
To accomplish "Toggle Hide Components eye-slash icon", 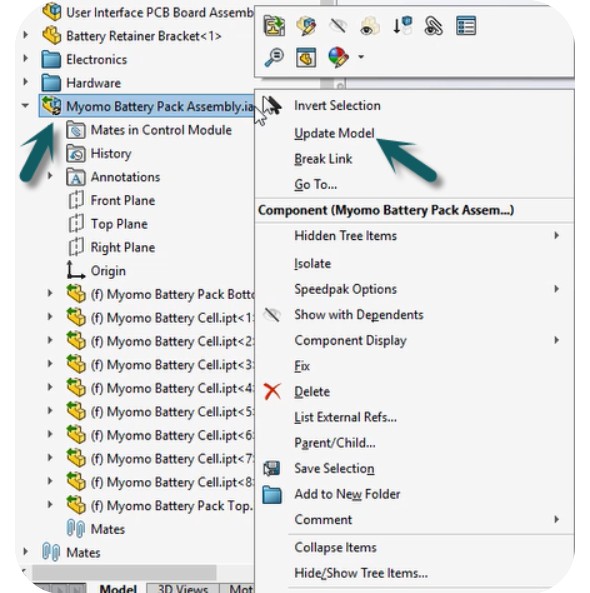I will pos(338,26).
